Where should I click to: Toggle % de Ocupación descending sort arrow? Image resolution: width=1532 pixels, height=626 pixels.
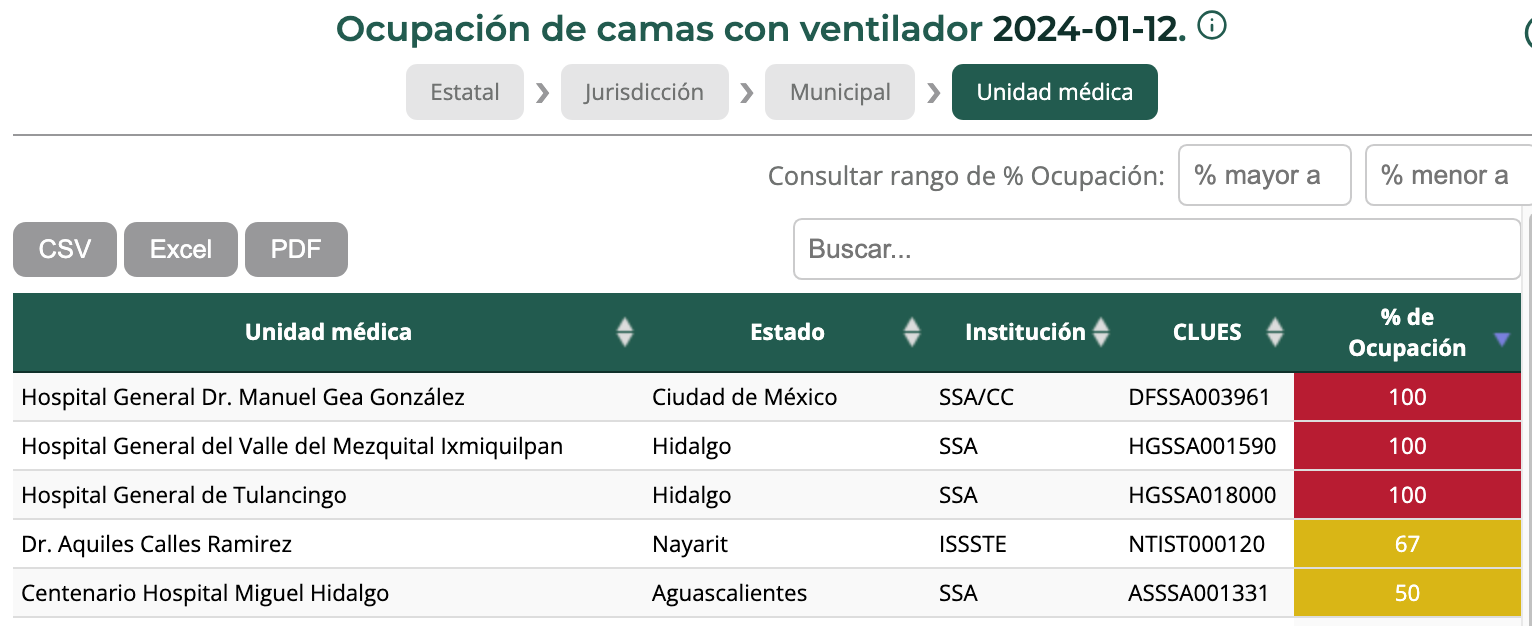pyautogui.click(x=1501, y=340)
